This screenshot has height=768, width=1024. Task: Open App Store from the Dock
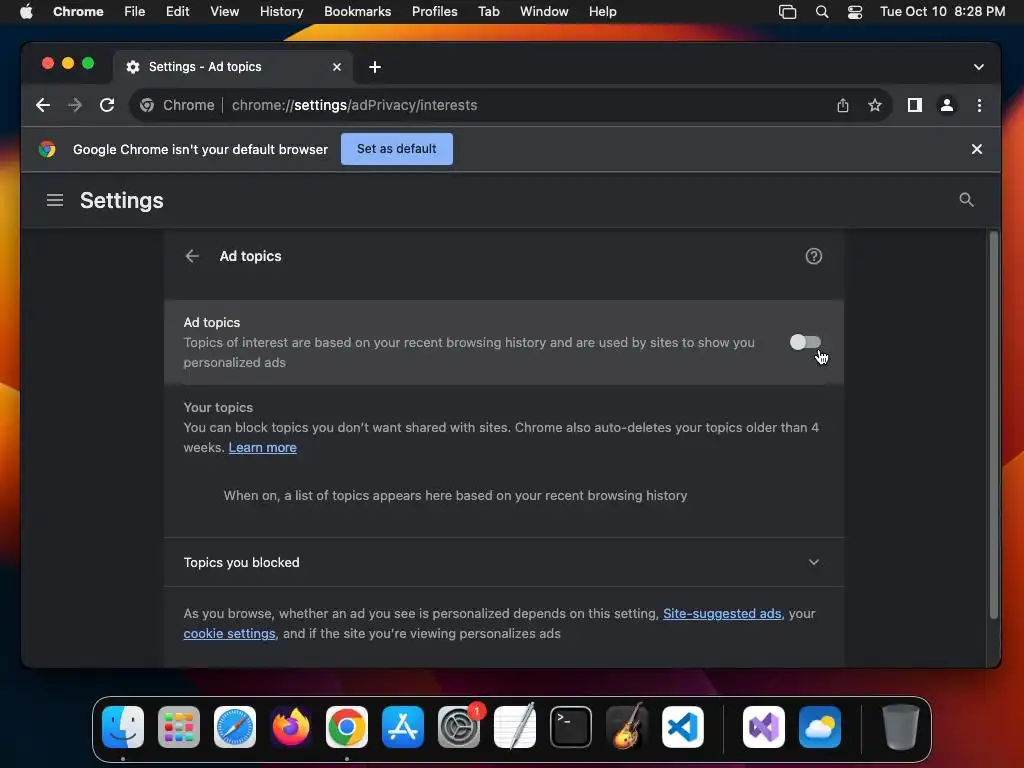(x=403, y=727)
